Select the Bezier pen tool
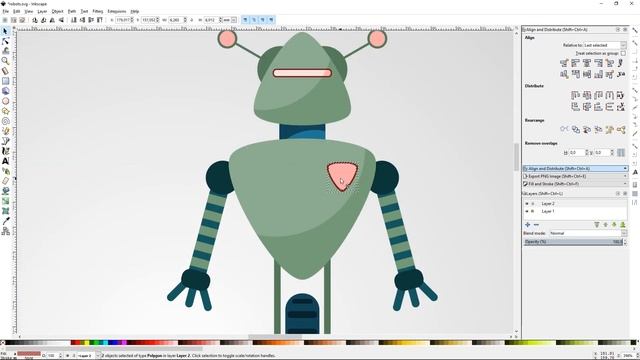640x360 pixels. 5,141
